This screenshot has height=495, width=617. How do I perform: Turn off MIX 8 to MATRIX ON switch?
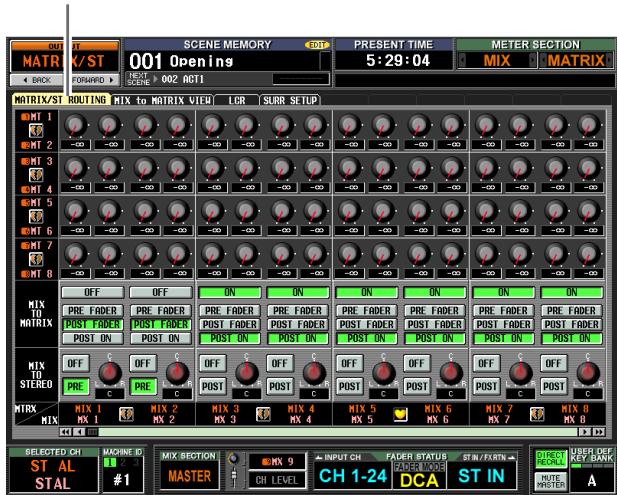click(572, 292)
